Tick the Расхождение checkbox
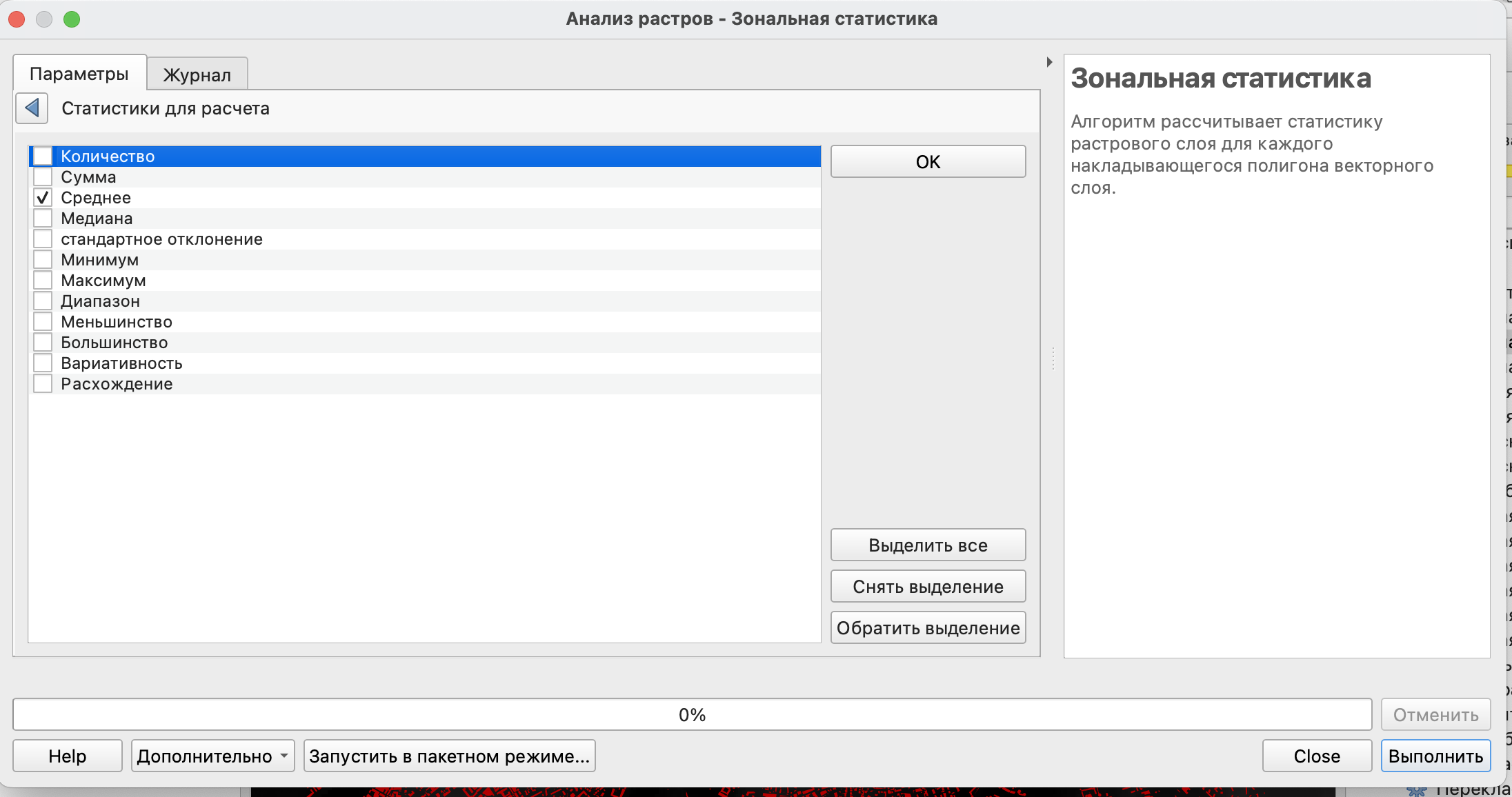 tap(43, 384)
